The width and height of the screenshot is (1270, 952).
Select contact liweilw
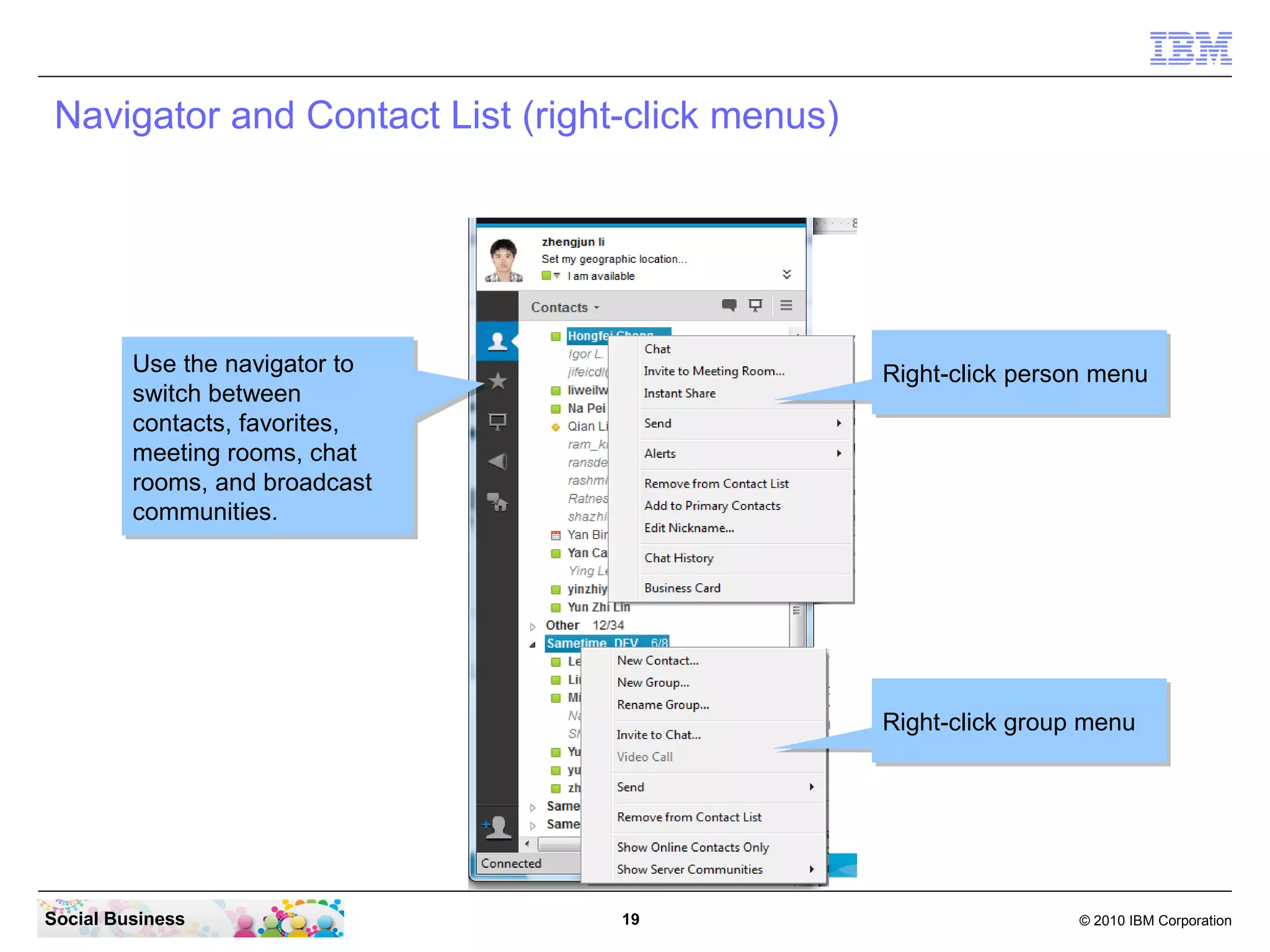pos(587,390)
